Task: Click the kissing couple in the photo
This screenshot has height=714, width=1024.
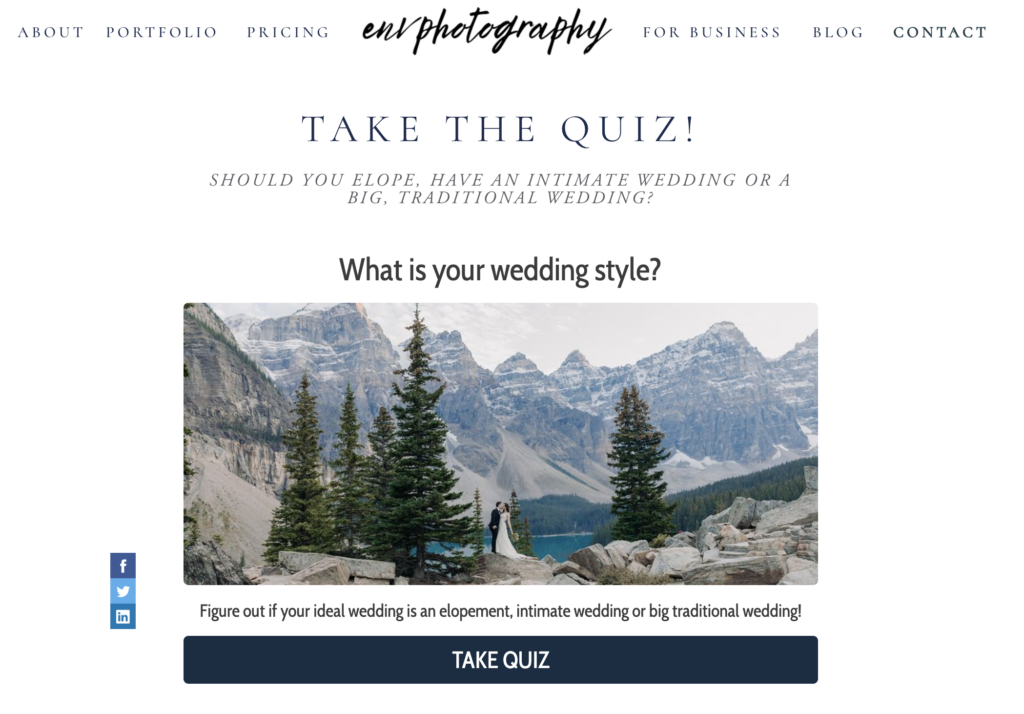Action: [x=502, y=529]
